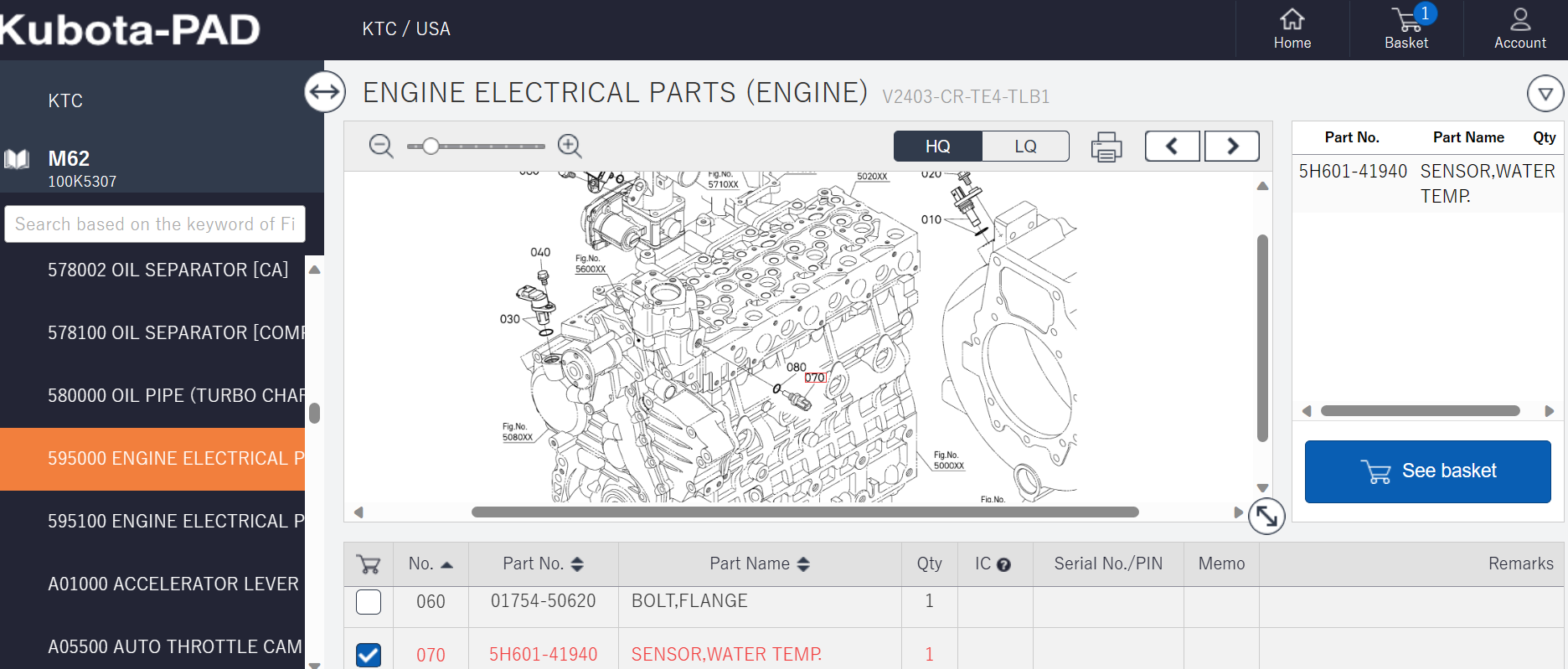Zoom out the diagram with minus magnifier

381,146
